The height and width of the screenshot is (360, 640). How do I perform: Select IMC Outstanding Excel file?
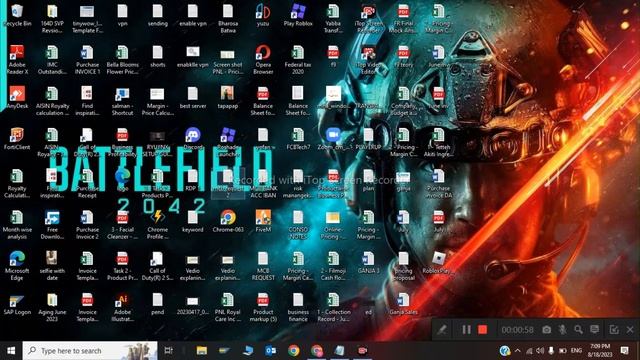pos(52,60)
